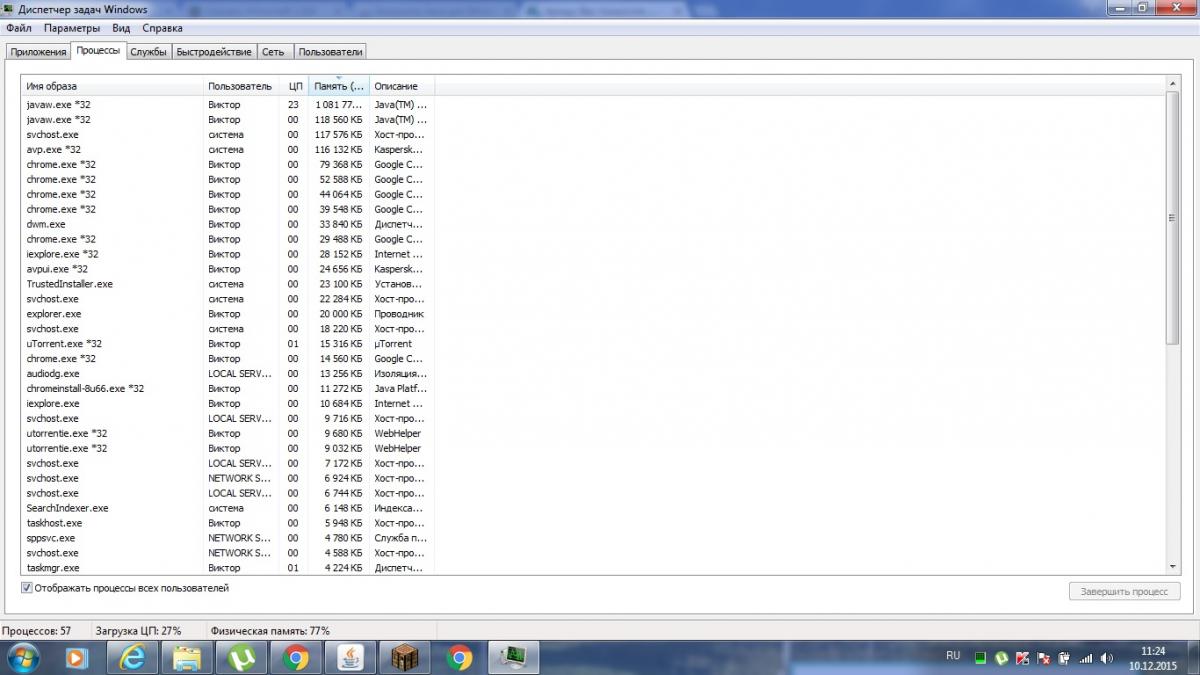1200x675 pixels.
Task: Open Action Center flag tray icon
Action: [x=1043, y=658]
